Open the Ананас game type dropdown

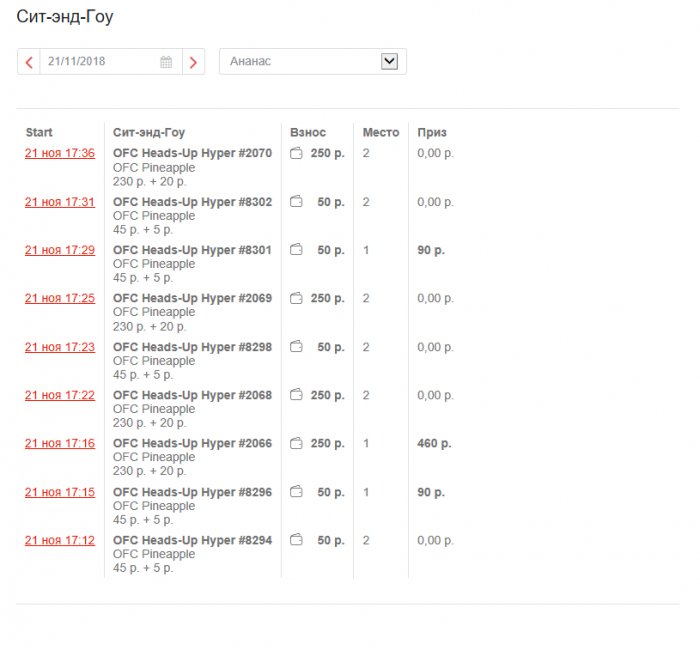pos(312,62)
